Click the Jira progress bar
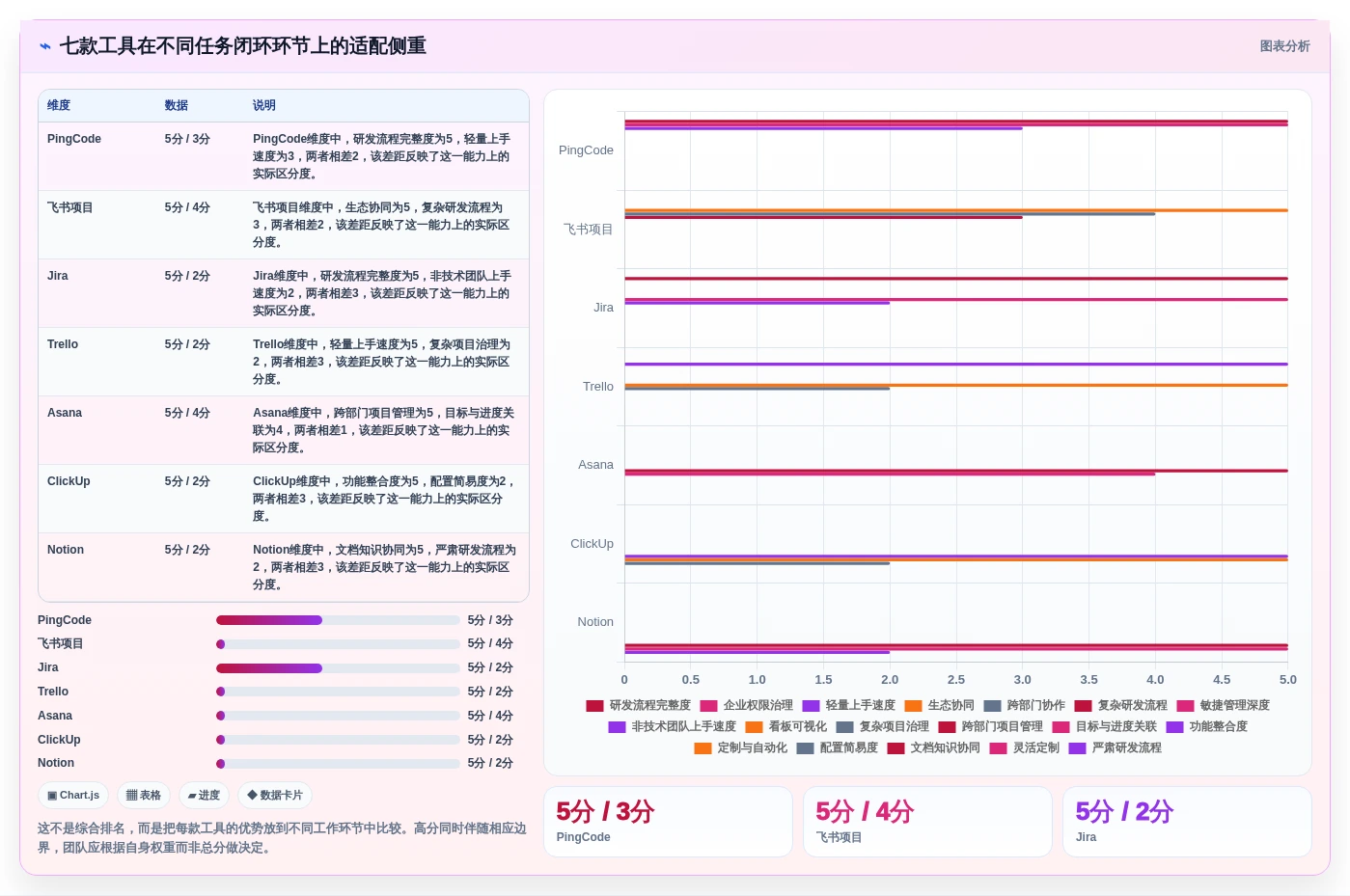The height and width of the screenshot is (896, 1350). (x=338, y=668)
